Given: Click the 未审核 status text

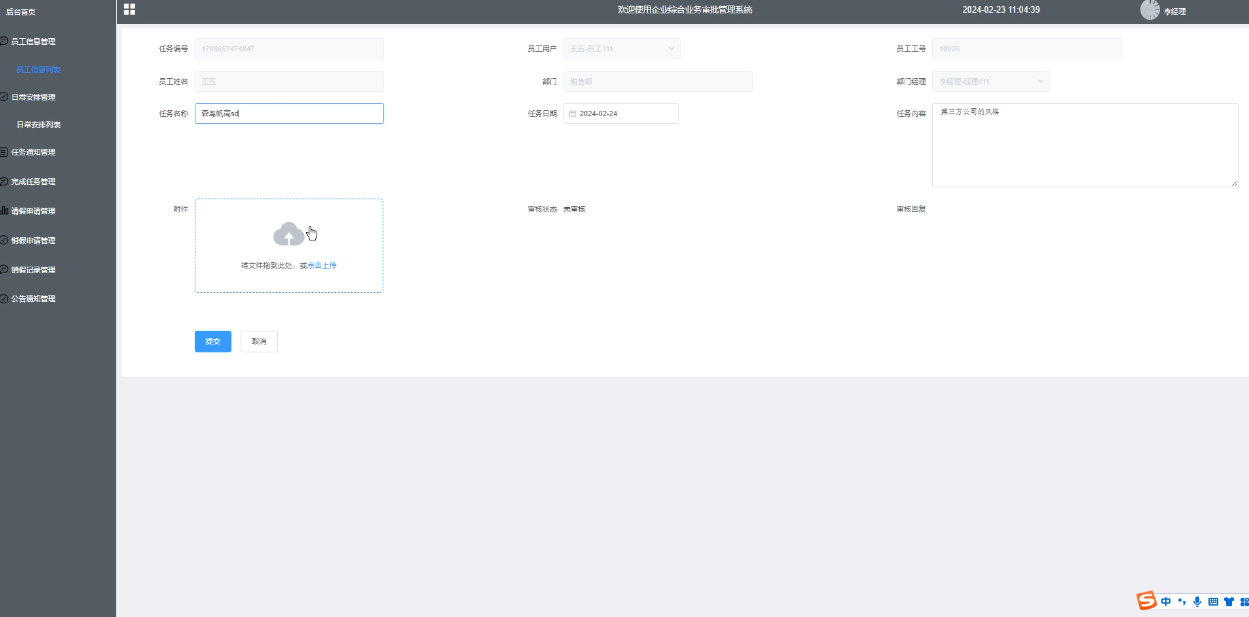Looking at the screenshot, I should coord(574,210).
